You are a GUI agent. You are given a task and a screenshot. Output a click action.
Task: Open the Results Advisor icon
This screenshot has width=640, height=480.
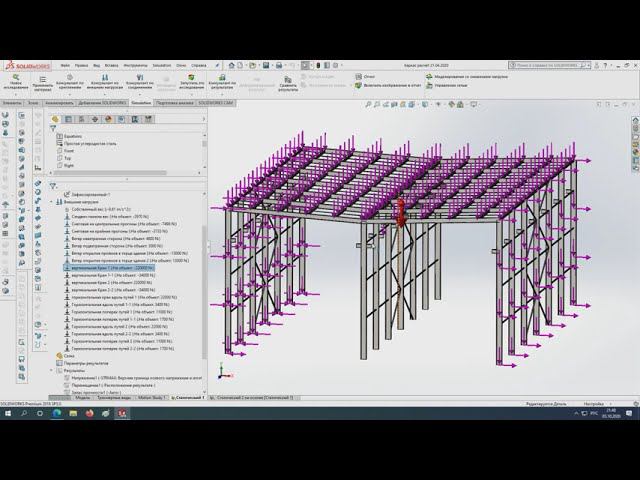point(222,77)
